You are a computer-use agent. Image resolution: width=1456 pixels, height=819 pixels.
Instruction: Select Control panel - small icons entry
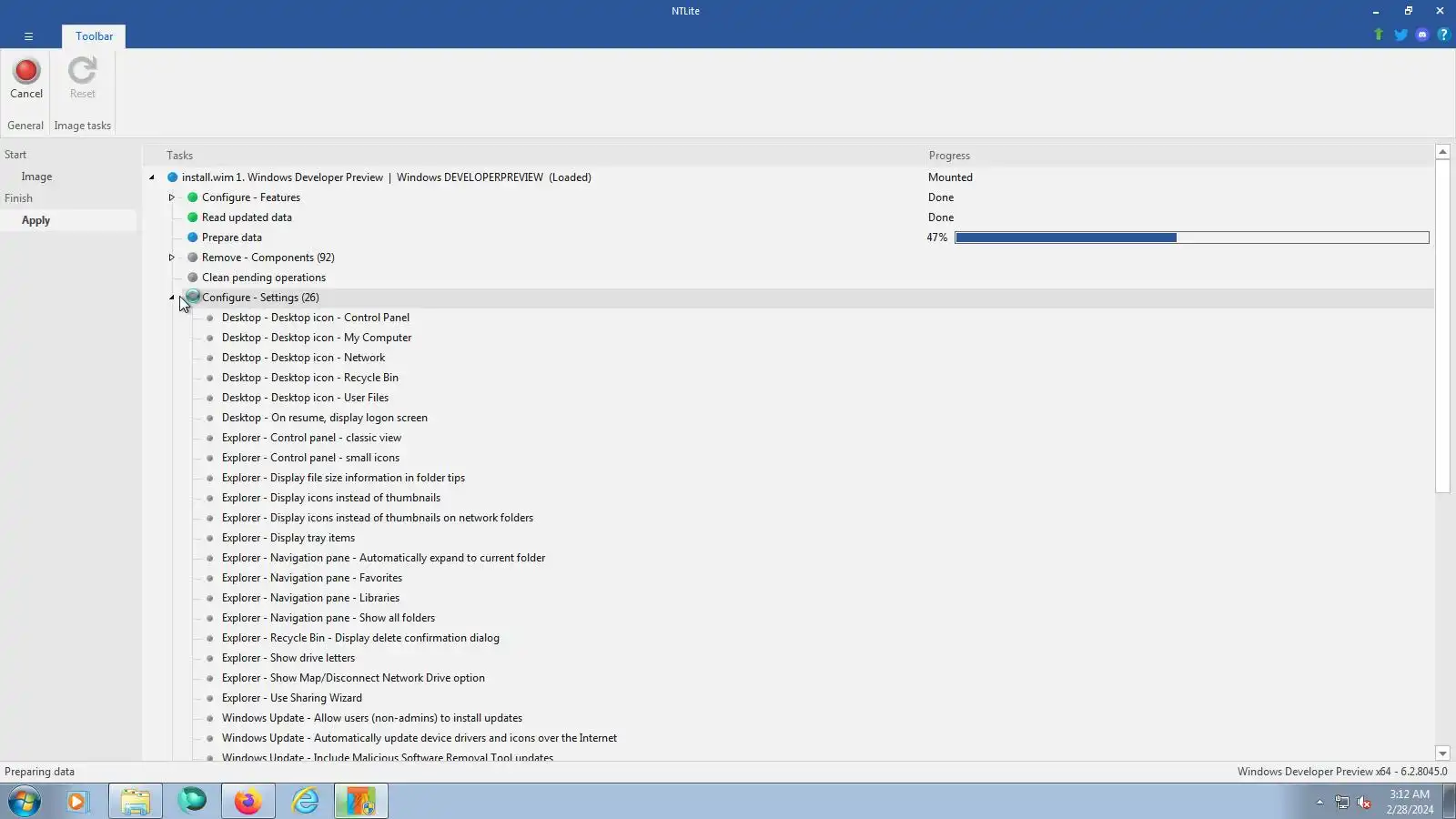310,458
